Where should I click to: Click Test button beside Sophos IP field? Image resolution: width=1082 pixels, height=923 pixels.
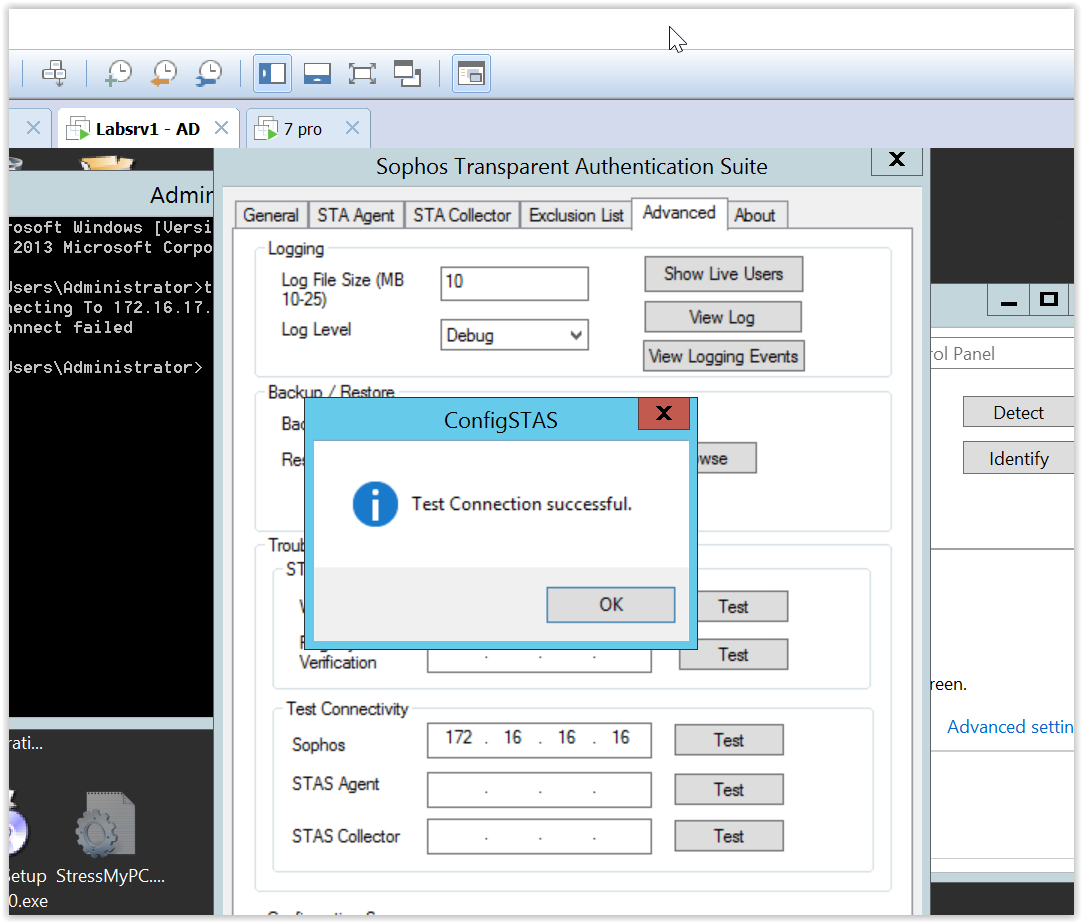coord(729,740)
